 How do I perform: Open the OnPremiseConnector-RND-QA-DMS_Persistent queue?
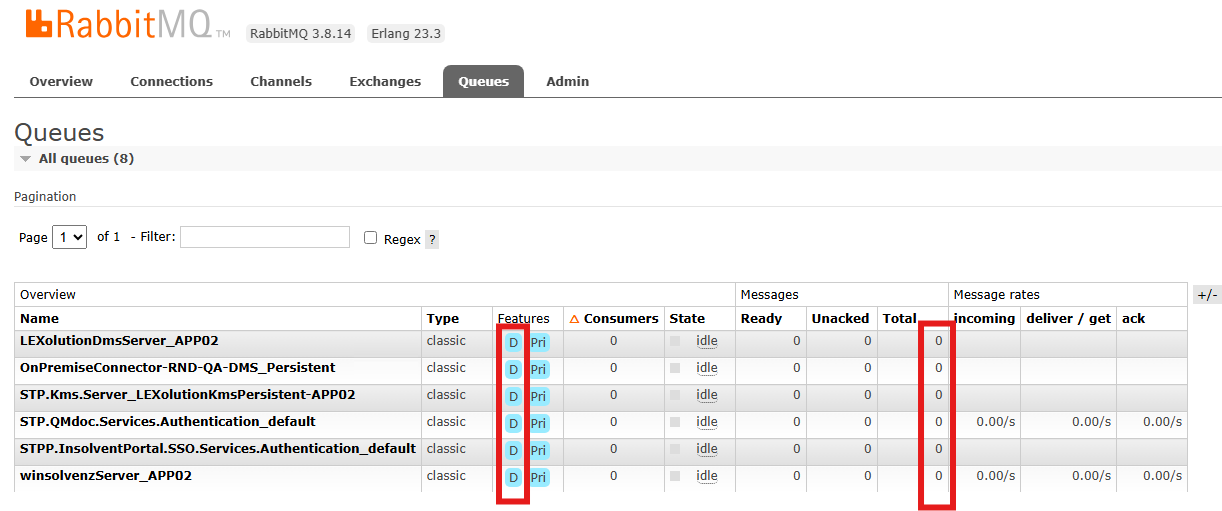[177, 367]
